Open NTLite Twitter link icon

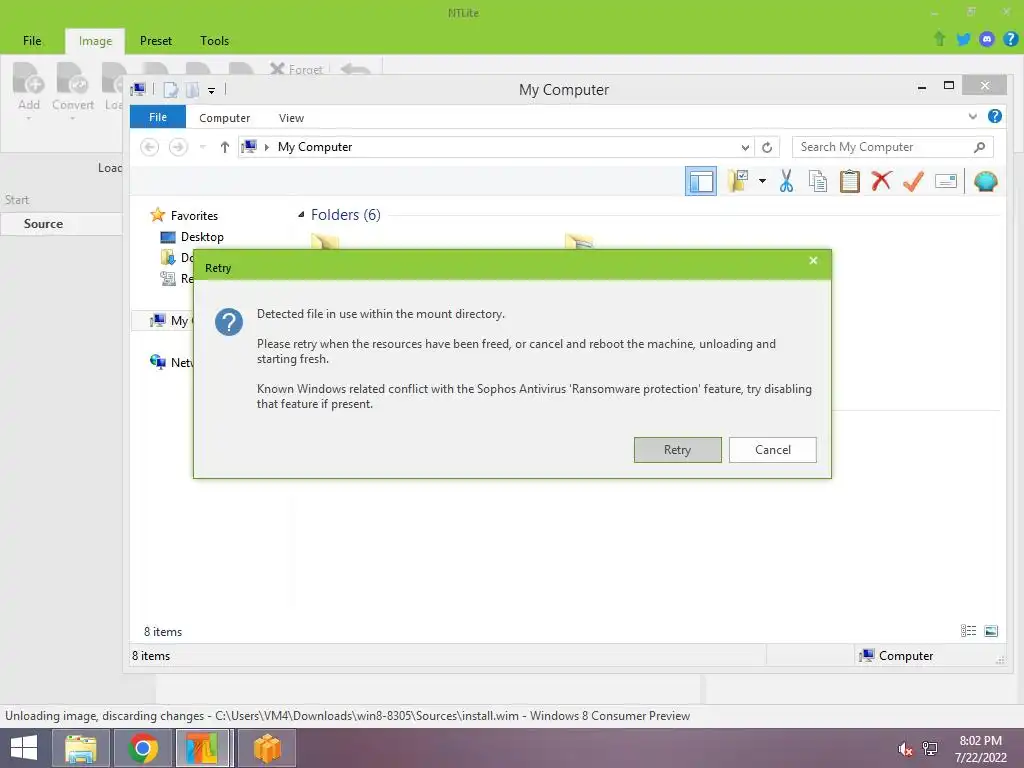pos(963,39)
